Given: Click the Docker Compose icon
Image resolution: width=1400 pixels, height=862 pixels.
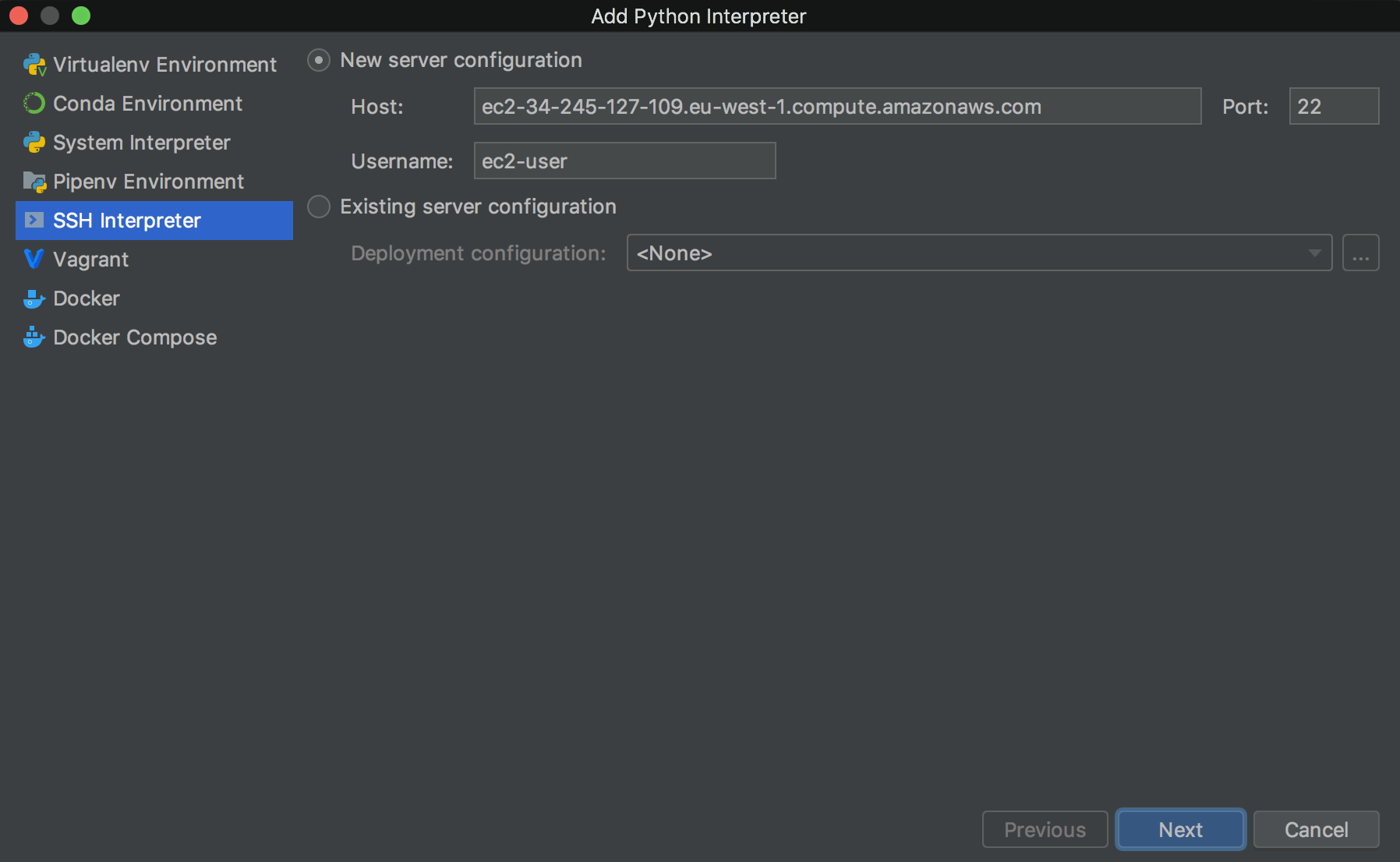Looking at the screenshot, I should point(34,337).
